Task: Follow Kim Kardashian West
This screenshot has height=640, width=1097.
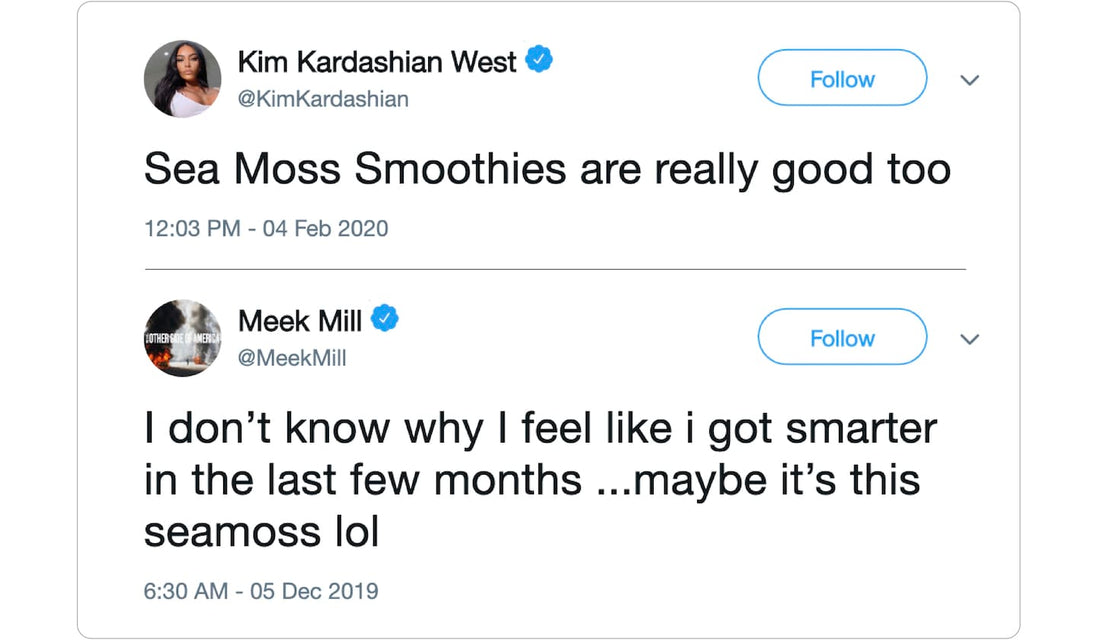Action: pos(842,78)
